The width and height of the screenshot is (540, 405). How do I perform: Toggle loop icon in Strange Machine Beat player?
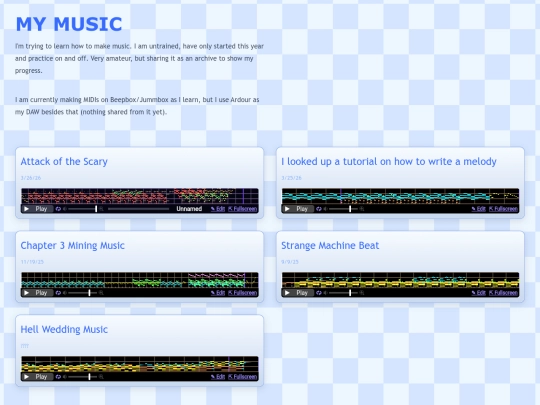point(319,293)
